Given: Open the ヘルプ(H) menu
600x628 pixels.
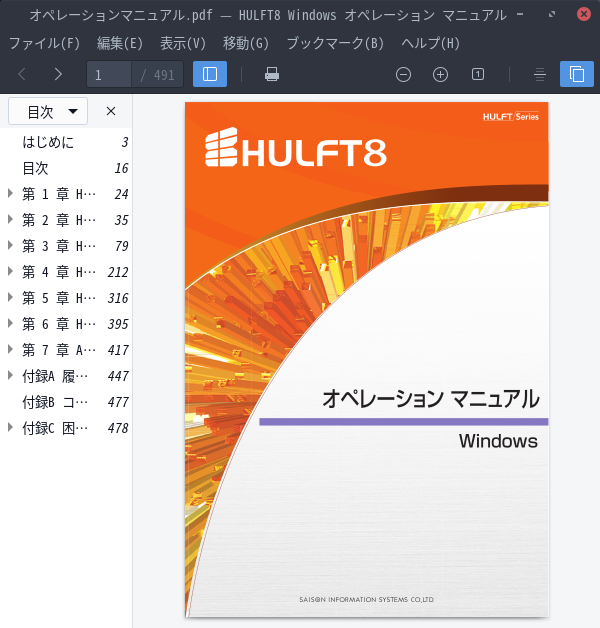Looking at the screenshot, I should pos(431,43).
